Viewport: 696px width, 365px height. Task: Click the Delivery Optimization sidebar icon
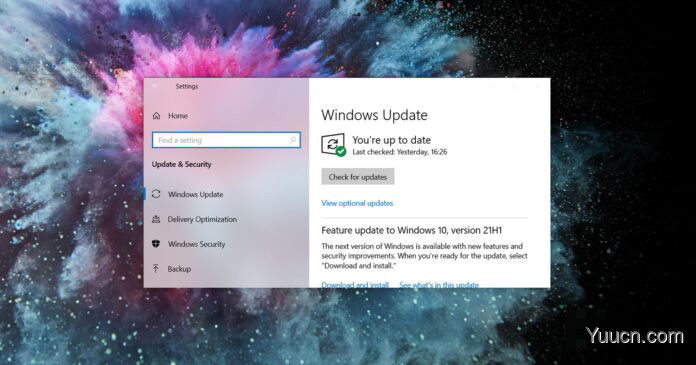click(x=156, y=219)
